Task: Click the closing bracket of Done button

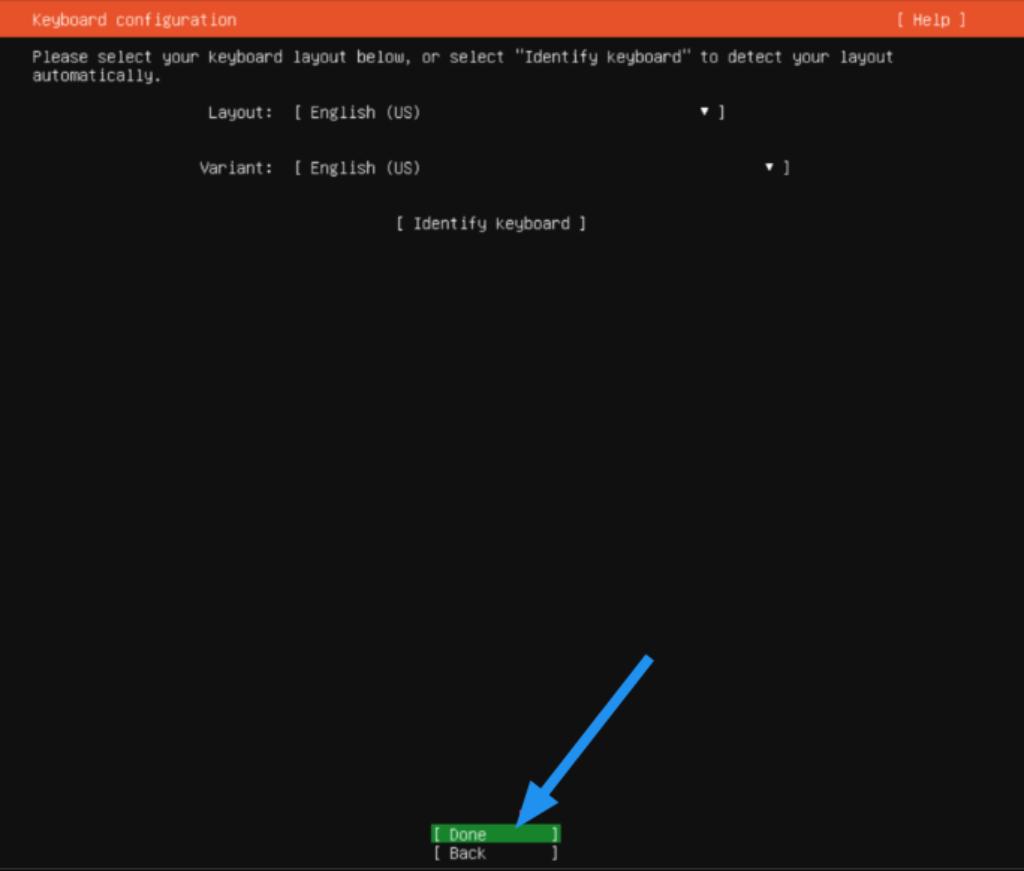Action: point(555,834)
